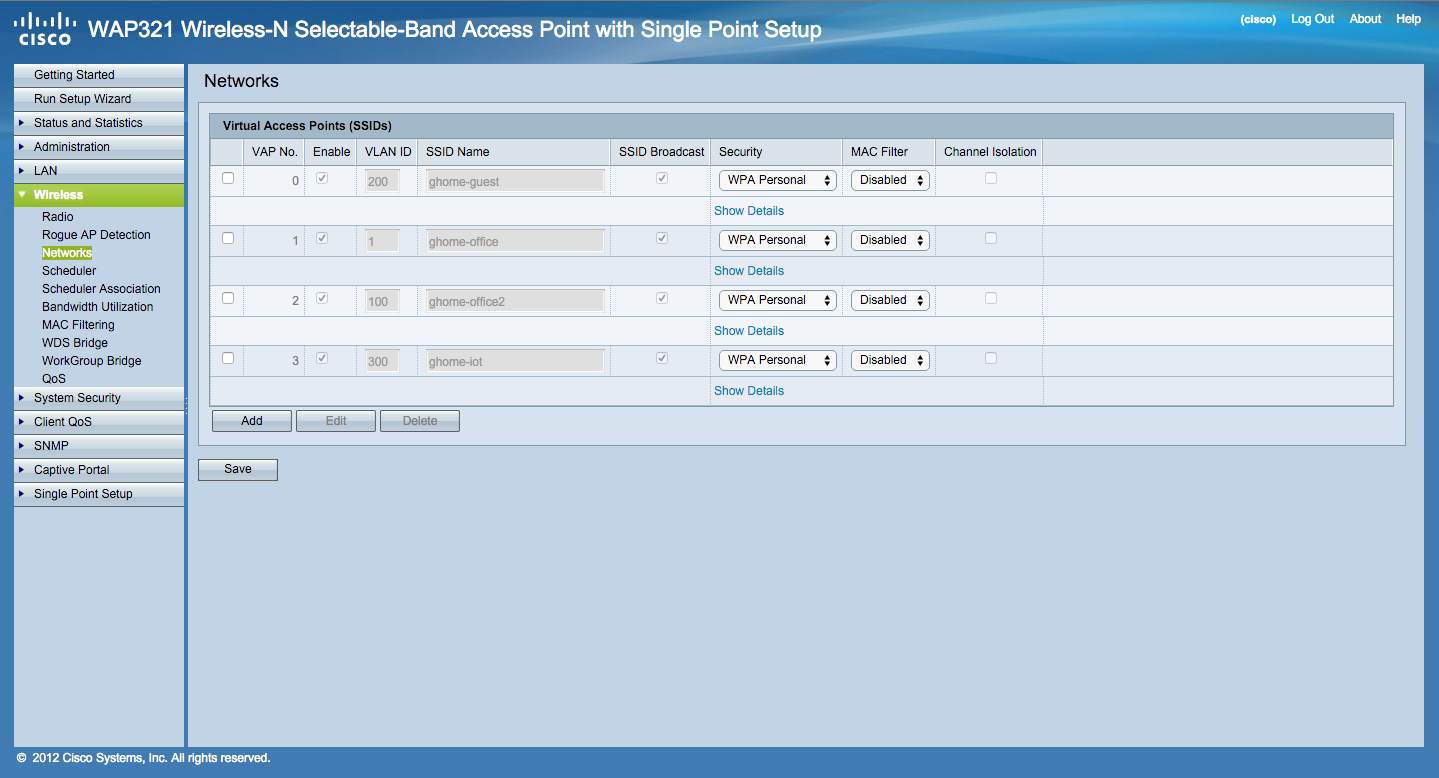Select the VAP 2 row checkbox

228,298
